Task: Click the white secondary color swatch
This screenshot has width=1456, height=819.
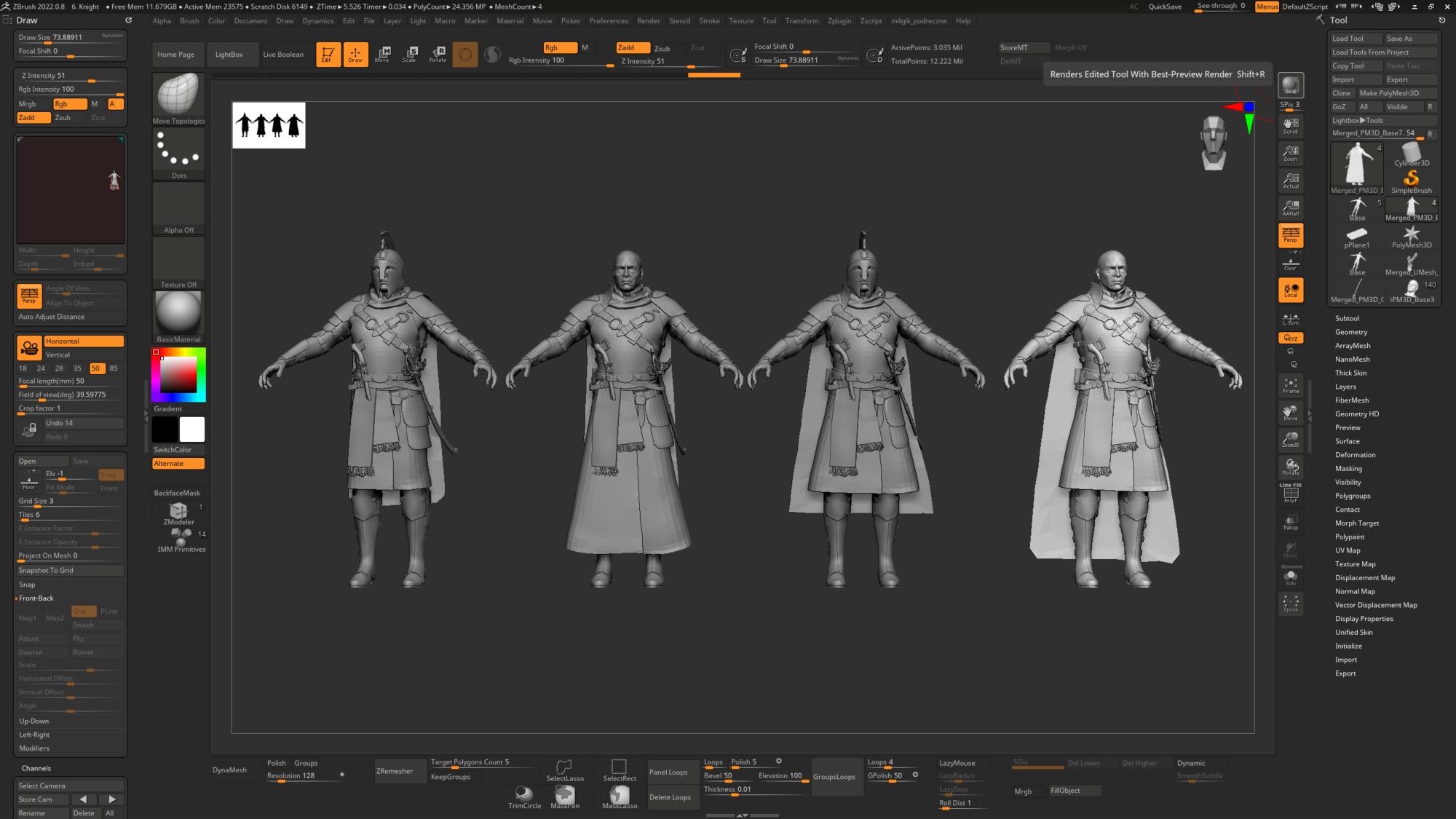Action: [x=192, y=430]
